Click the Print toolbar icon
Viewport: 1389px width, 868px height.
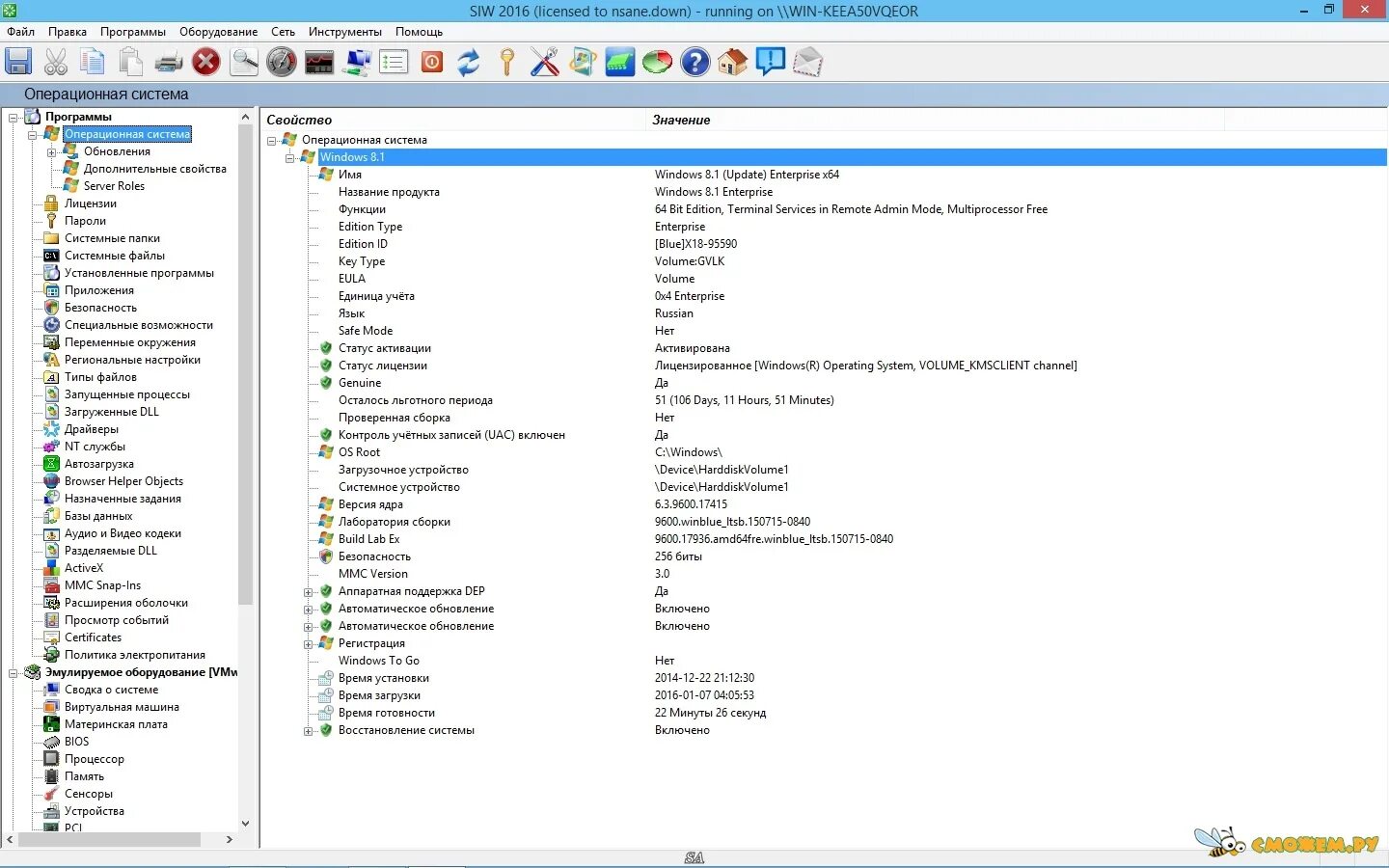pos(168,62)
